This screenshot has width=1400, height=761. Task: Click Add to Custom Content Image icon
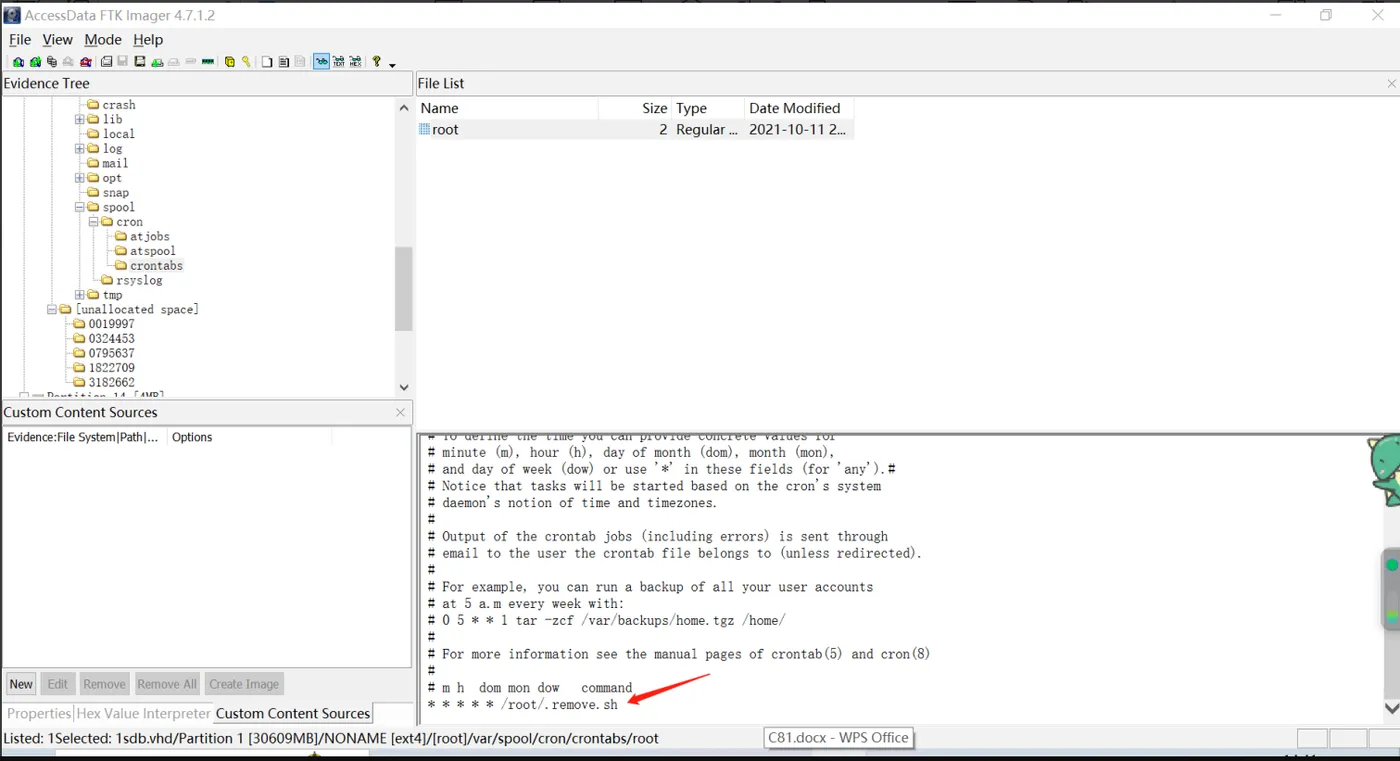pyautogui.click(x=157, y=61)
